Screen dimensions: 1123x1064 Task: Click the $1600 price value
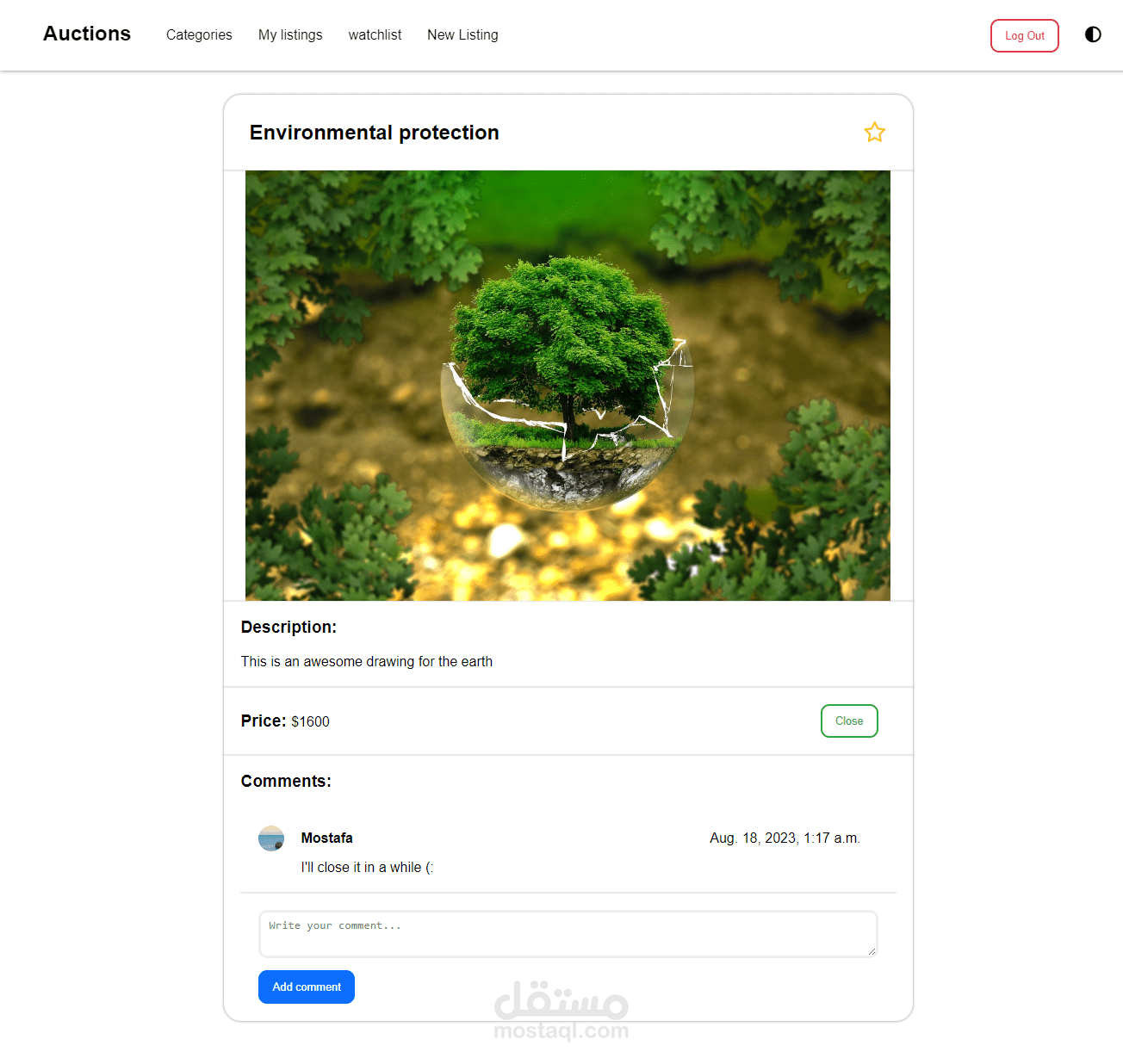(x=310, y=721)
